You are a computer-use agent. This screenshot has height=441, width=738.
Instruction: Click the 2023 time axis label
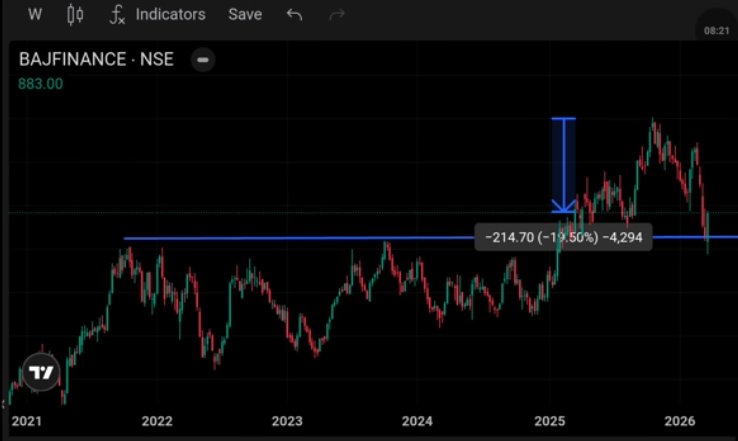coord(287,421)
